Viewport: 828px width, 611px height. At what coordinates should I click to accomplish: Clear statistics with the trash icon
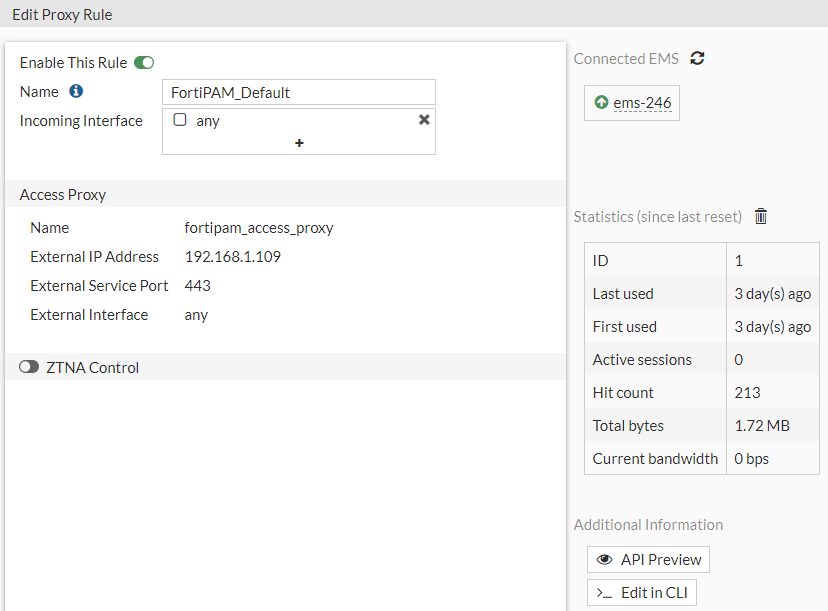click(761, 216)
